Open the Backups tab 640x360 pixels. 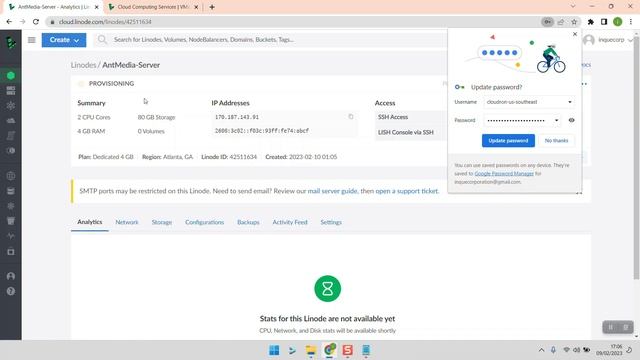248,222
